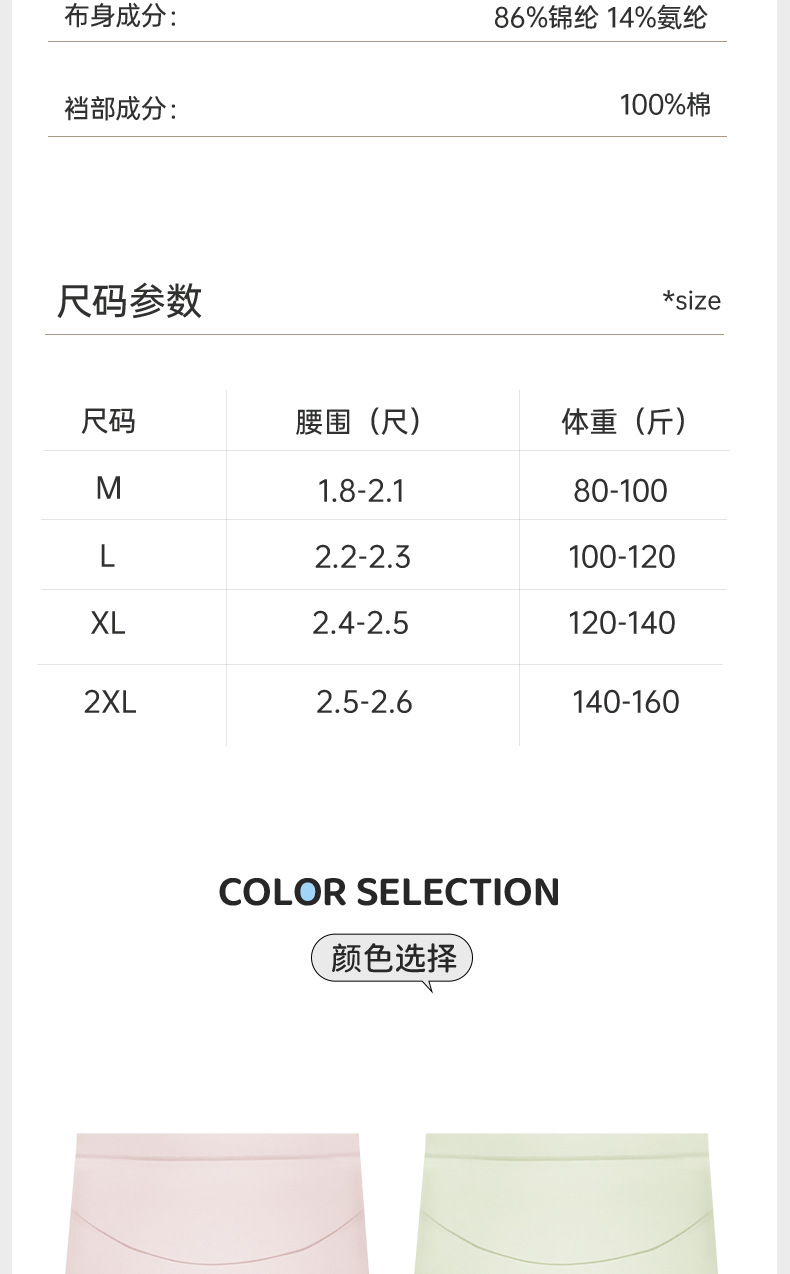Screen dimensions: 790x1274
Task: Click weight range 140-160
Action: 626,702
